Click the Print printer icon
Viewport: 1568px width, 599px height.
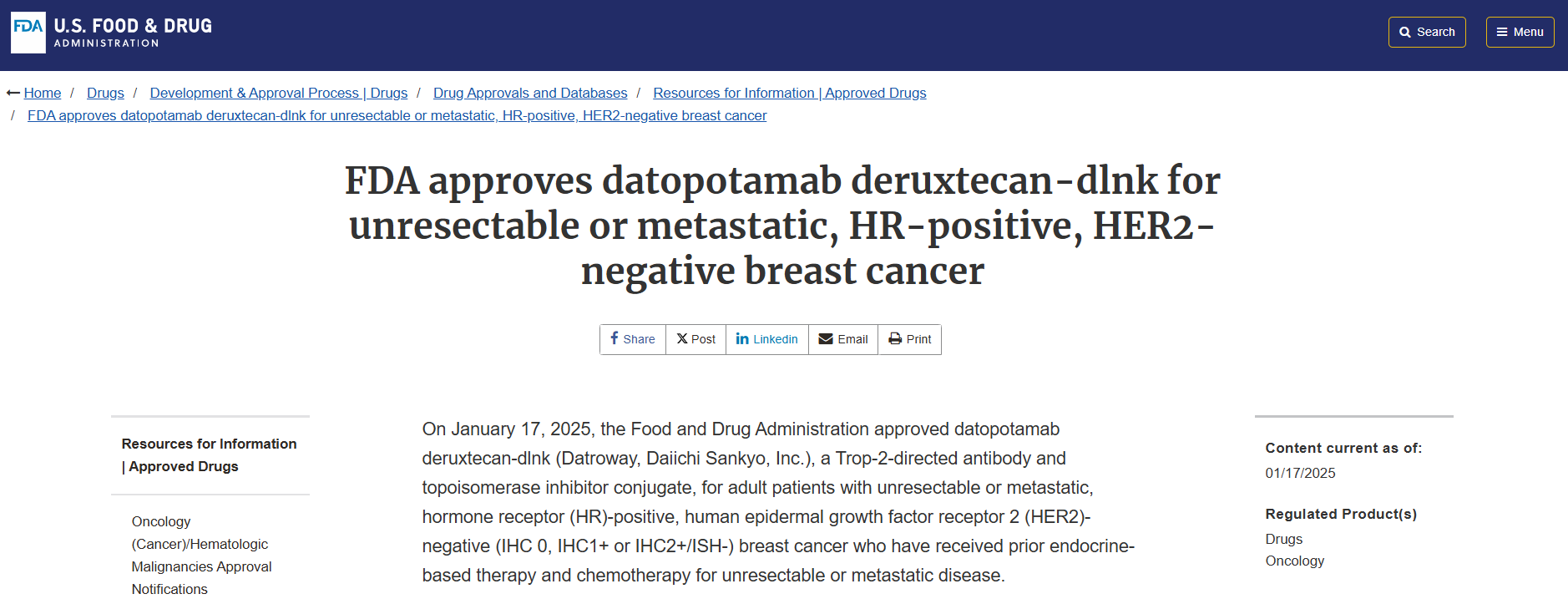(895, 338)
